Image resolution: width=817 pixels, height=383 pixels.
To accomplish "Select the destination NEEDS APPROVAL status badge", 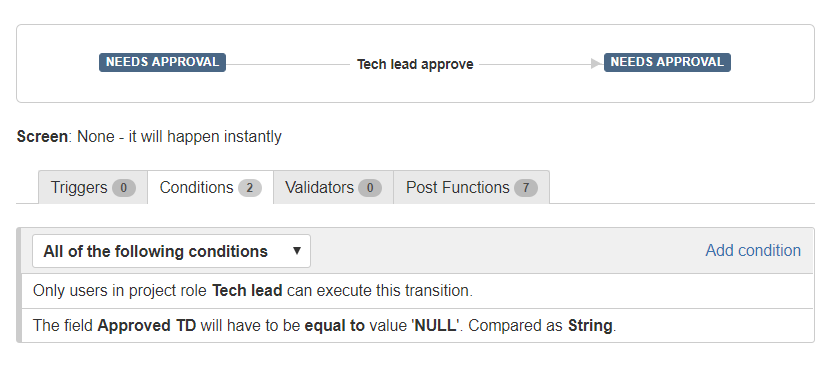I will point(667,62).
